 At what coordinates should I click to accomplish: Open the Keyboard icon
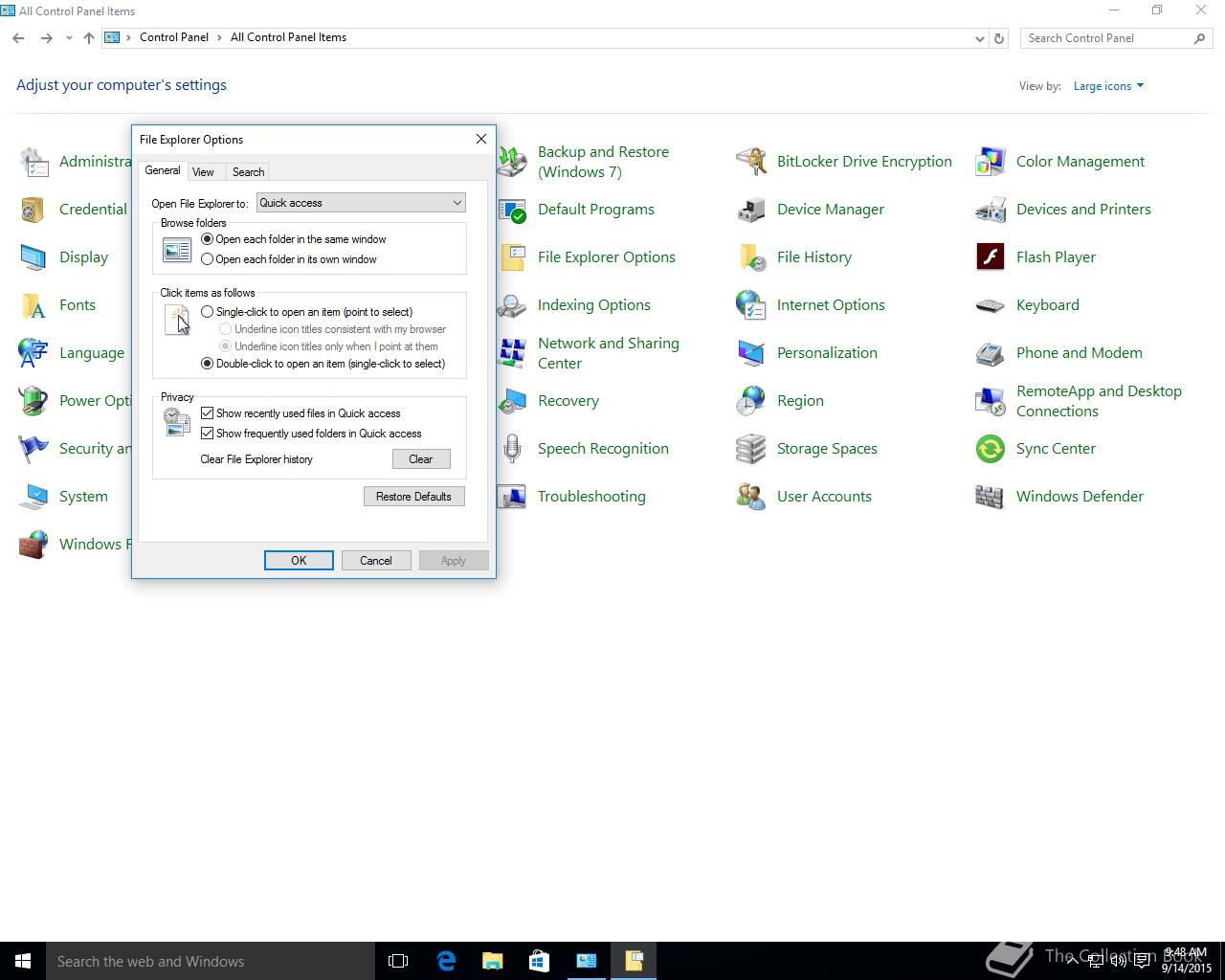click(991, 305)
